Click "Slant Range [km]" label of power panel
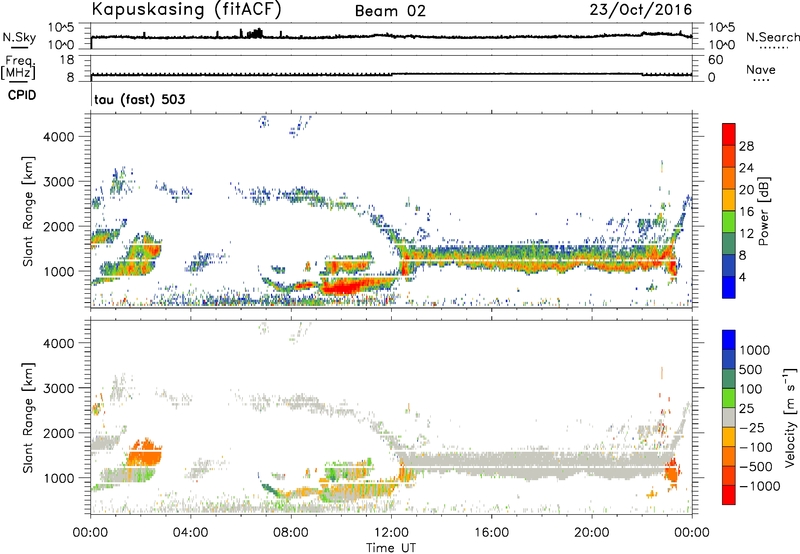 28,212
